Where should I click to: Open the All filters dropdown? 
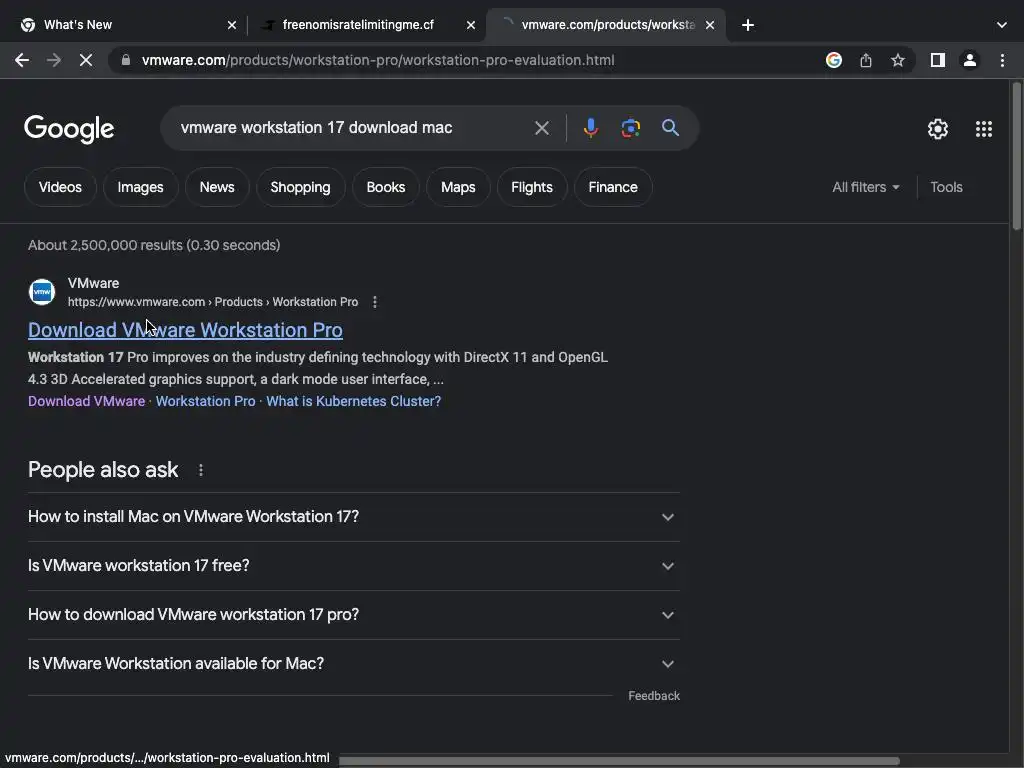point(865,187)
